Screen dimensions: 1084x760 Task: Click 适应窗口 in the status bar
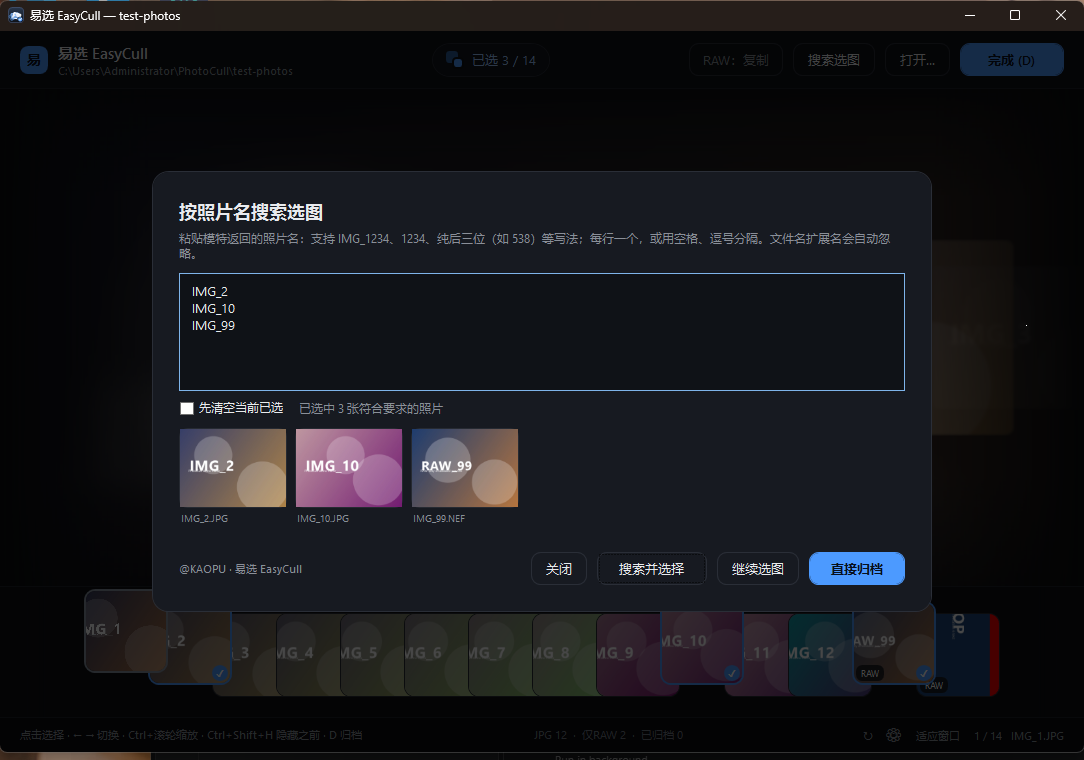pos(937,736)
